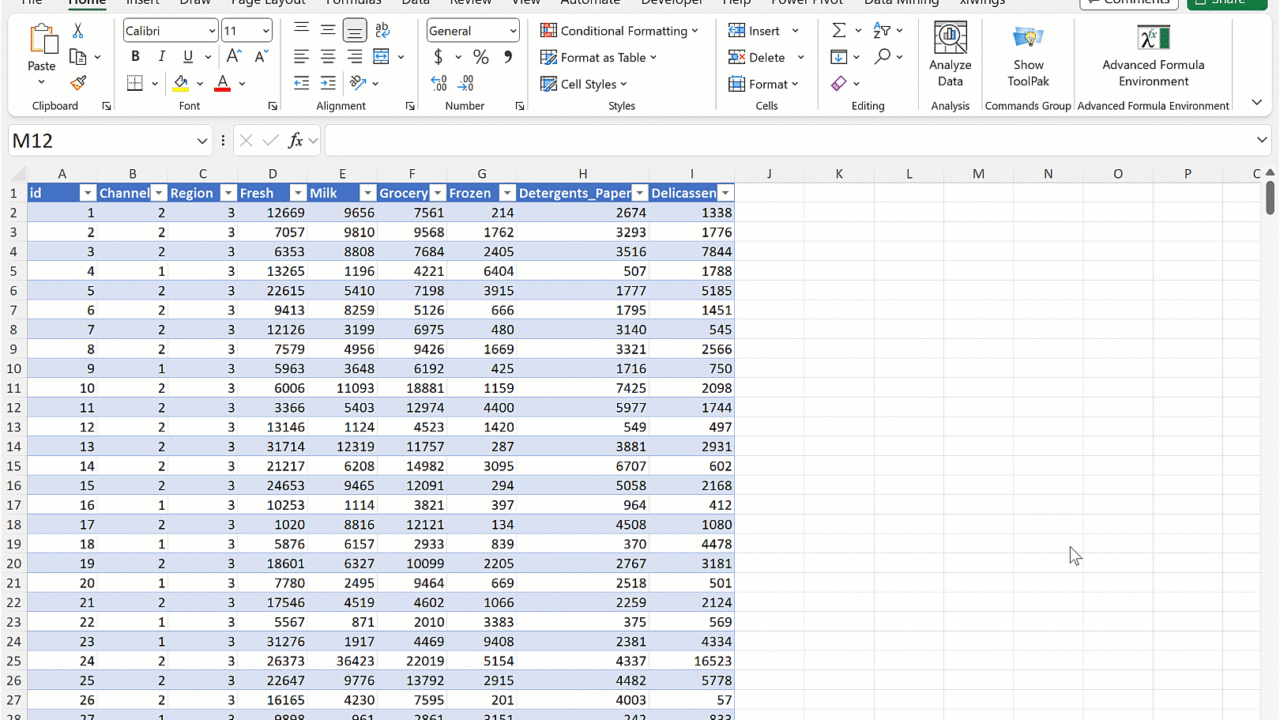Click the Format as Table button
This screenshot has width=1280, height=720.
click(x=599, y=57)
